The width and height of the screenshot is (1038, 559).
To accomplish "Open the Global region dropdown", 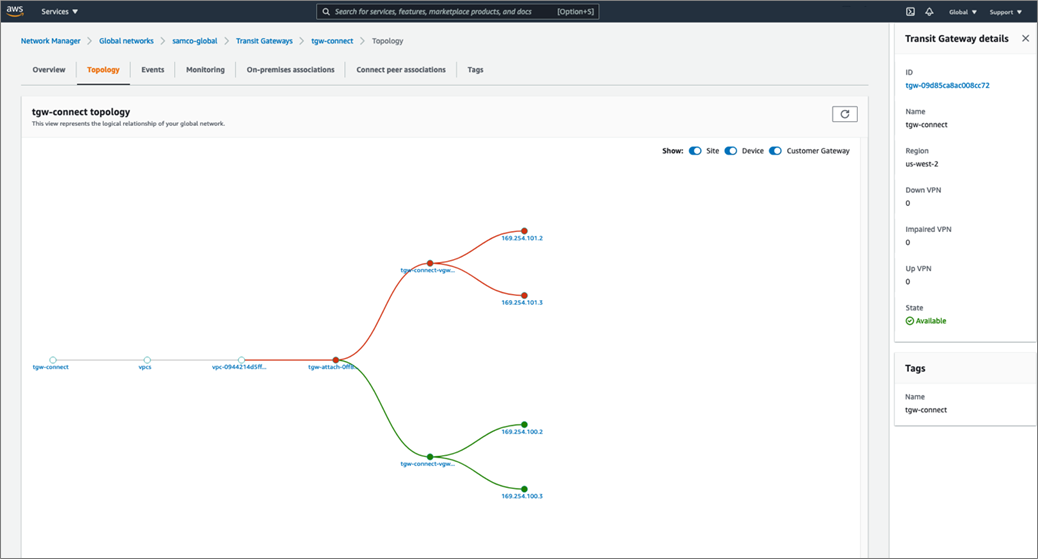I will [x=963, y=12].
